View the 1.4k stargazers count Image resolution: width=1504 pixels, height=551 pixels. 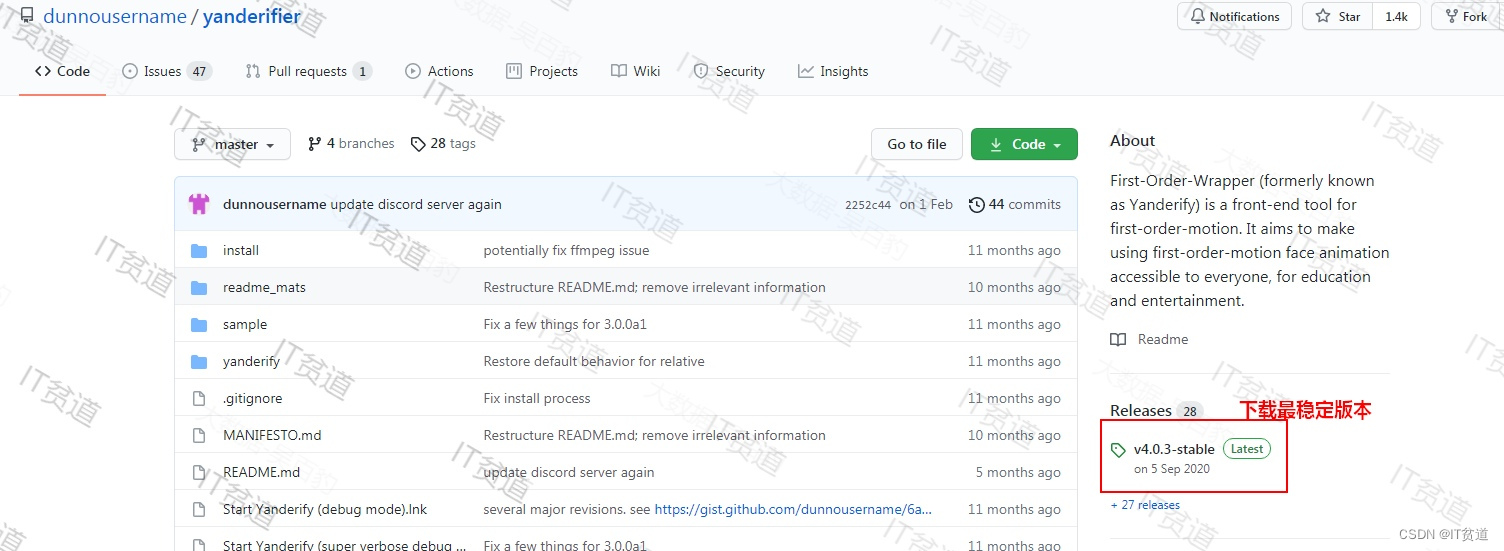[1396, 16]
